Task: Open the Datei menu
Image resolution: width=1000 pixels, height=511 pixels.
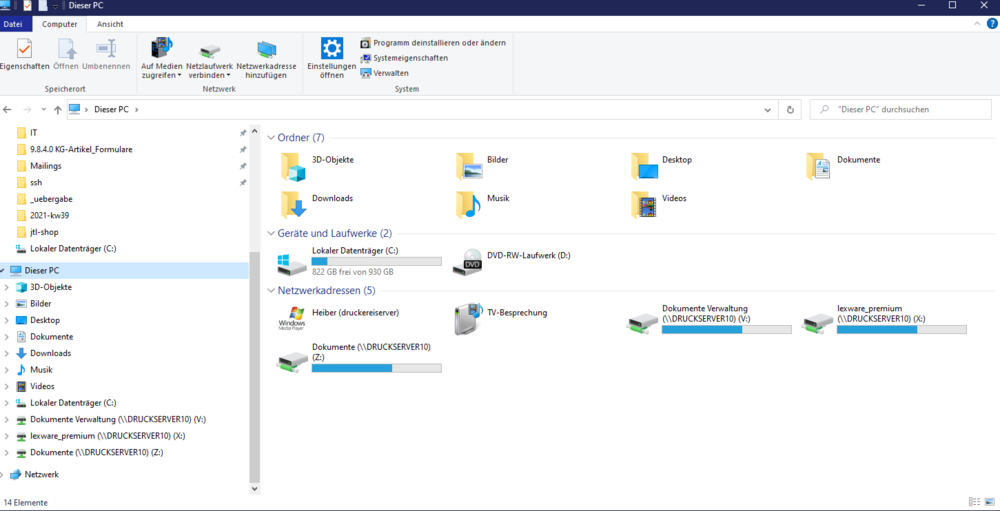Action: [x=13, y=23]
